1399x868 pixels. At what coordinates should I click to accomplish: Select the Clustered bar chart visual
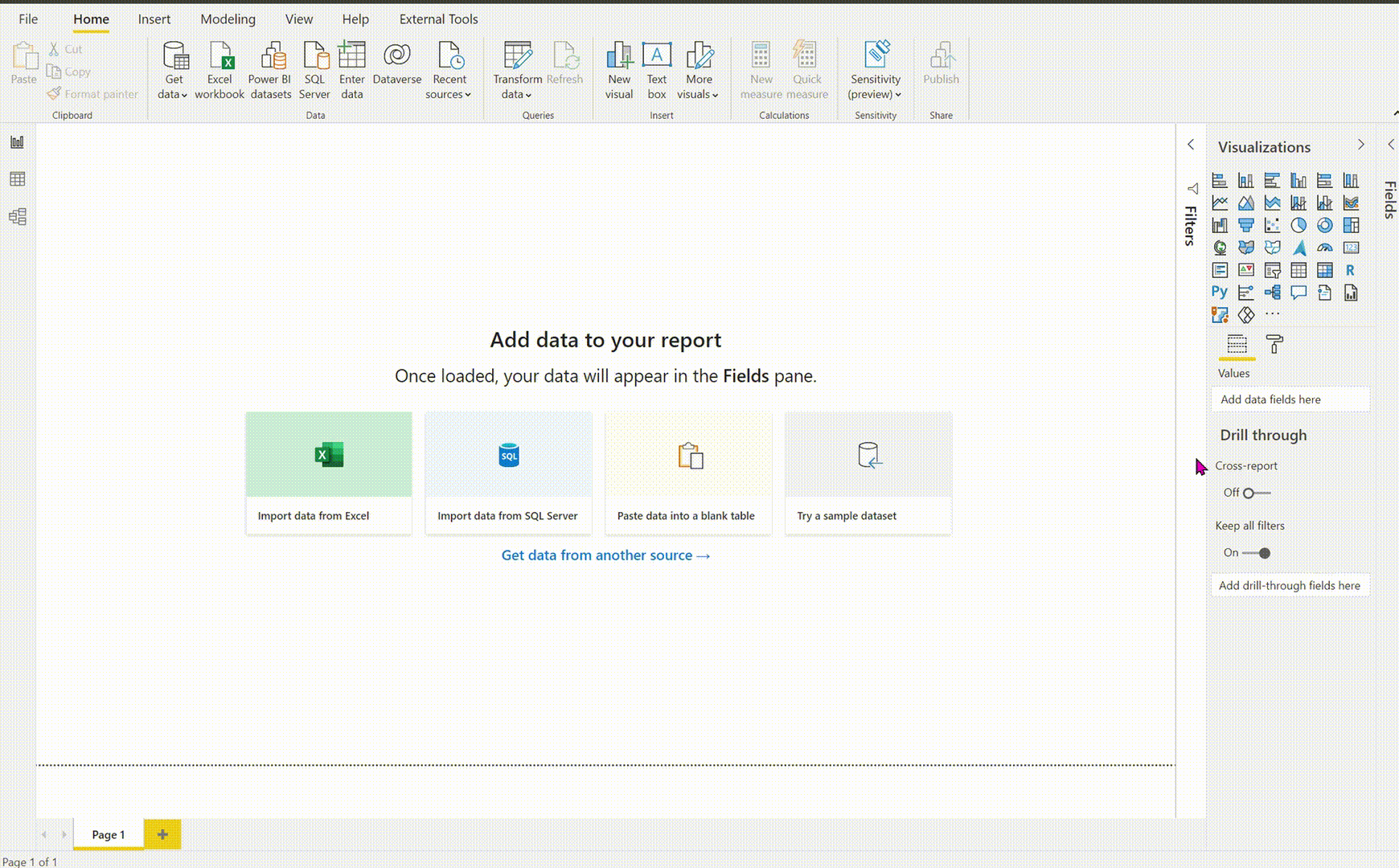click(1272, 180)
